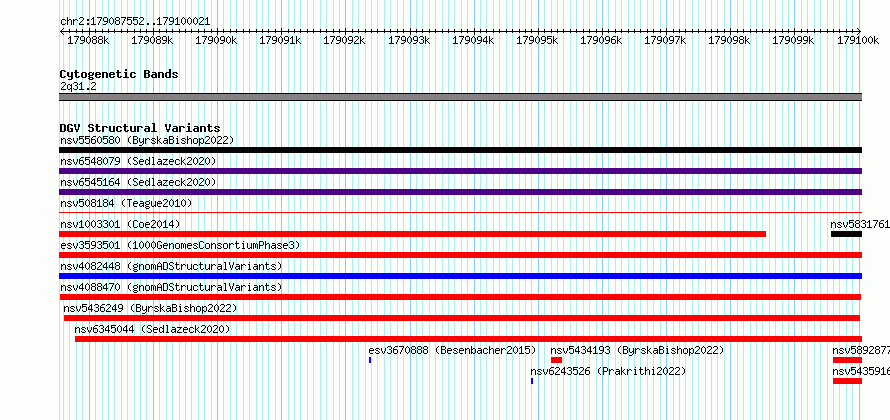Click the blue bar under nsv4082448
890x420 pixels.
(x=460, y=276)
